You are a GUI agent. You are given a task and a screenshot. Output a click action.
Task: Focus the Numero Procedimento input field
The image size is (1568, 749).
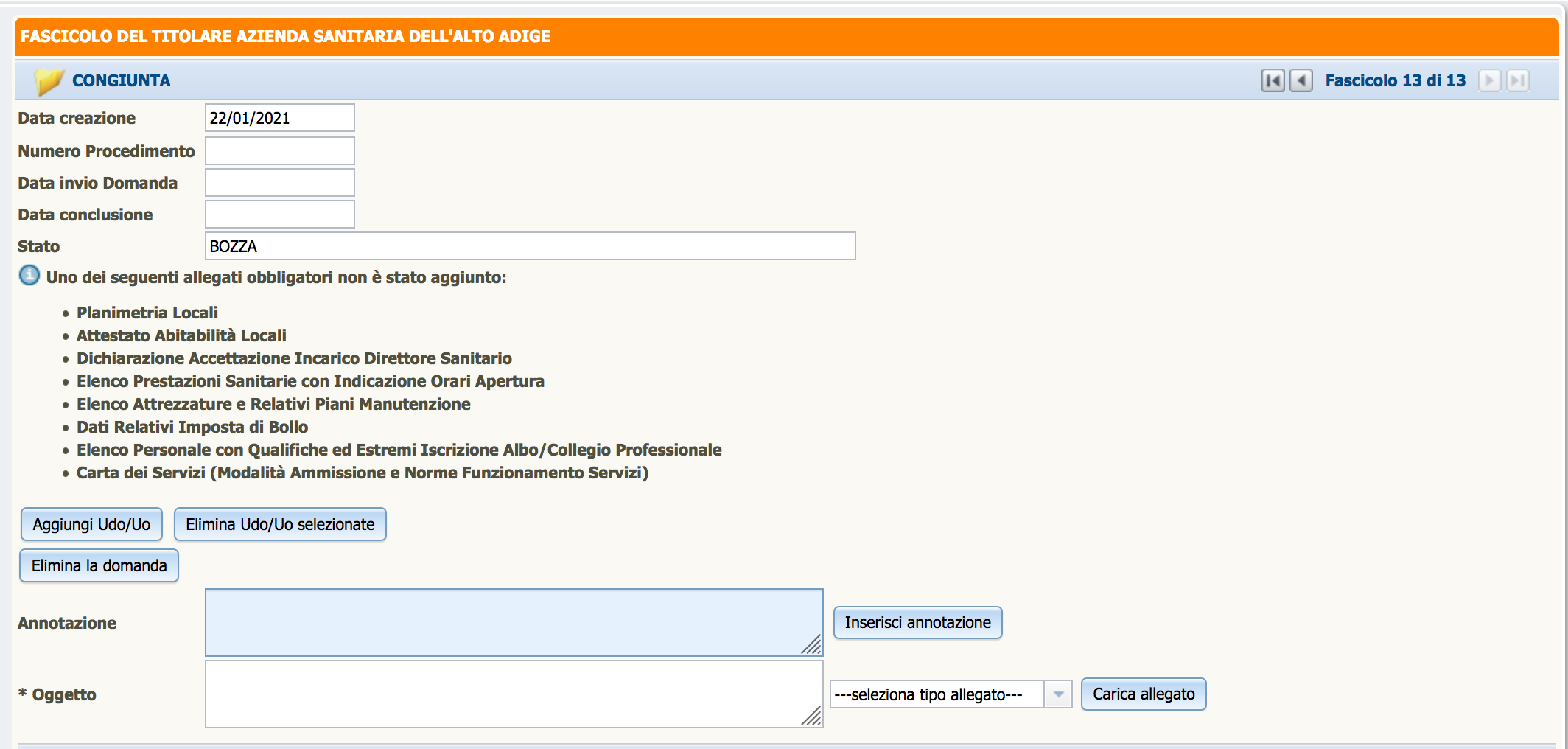[x=280, y=151]
